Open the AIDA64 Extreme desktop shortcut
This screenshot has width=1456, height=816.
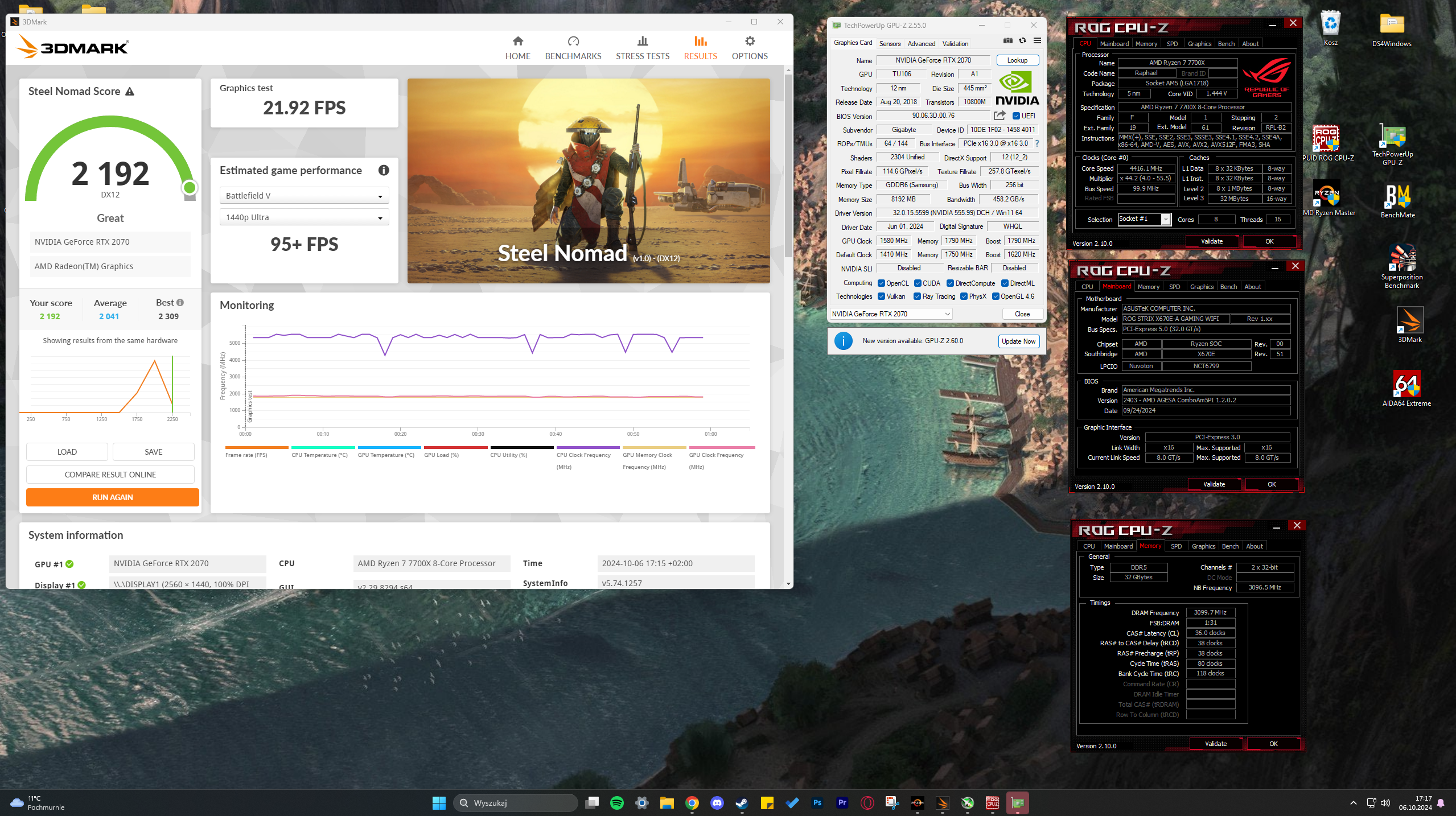(x=1406, y=388)
